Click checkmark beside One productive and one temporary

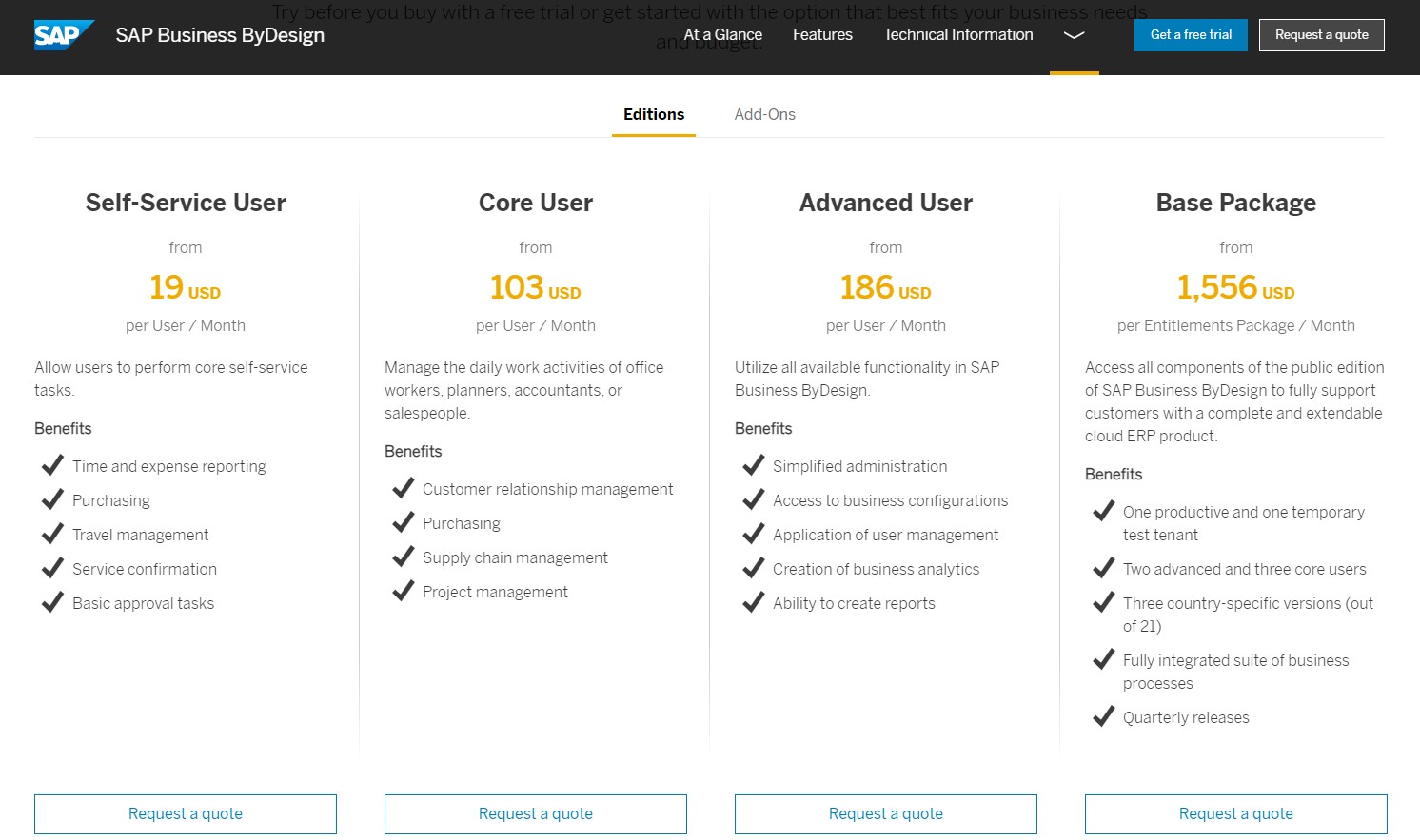tap(1103, 511)
